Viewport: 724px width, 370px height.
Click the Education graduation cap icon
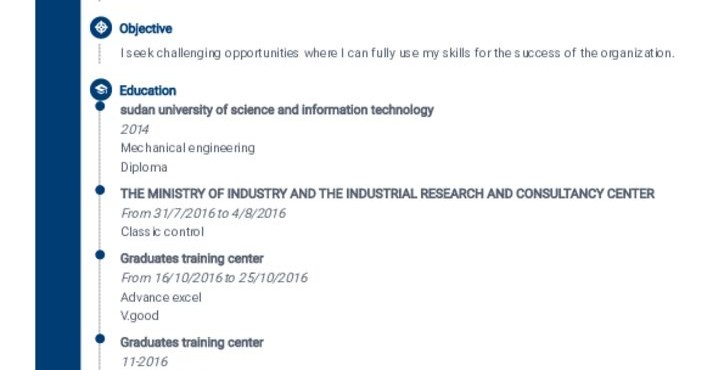click(x=101, y=90)
